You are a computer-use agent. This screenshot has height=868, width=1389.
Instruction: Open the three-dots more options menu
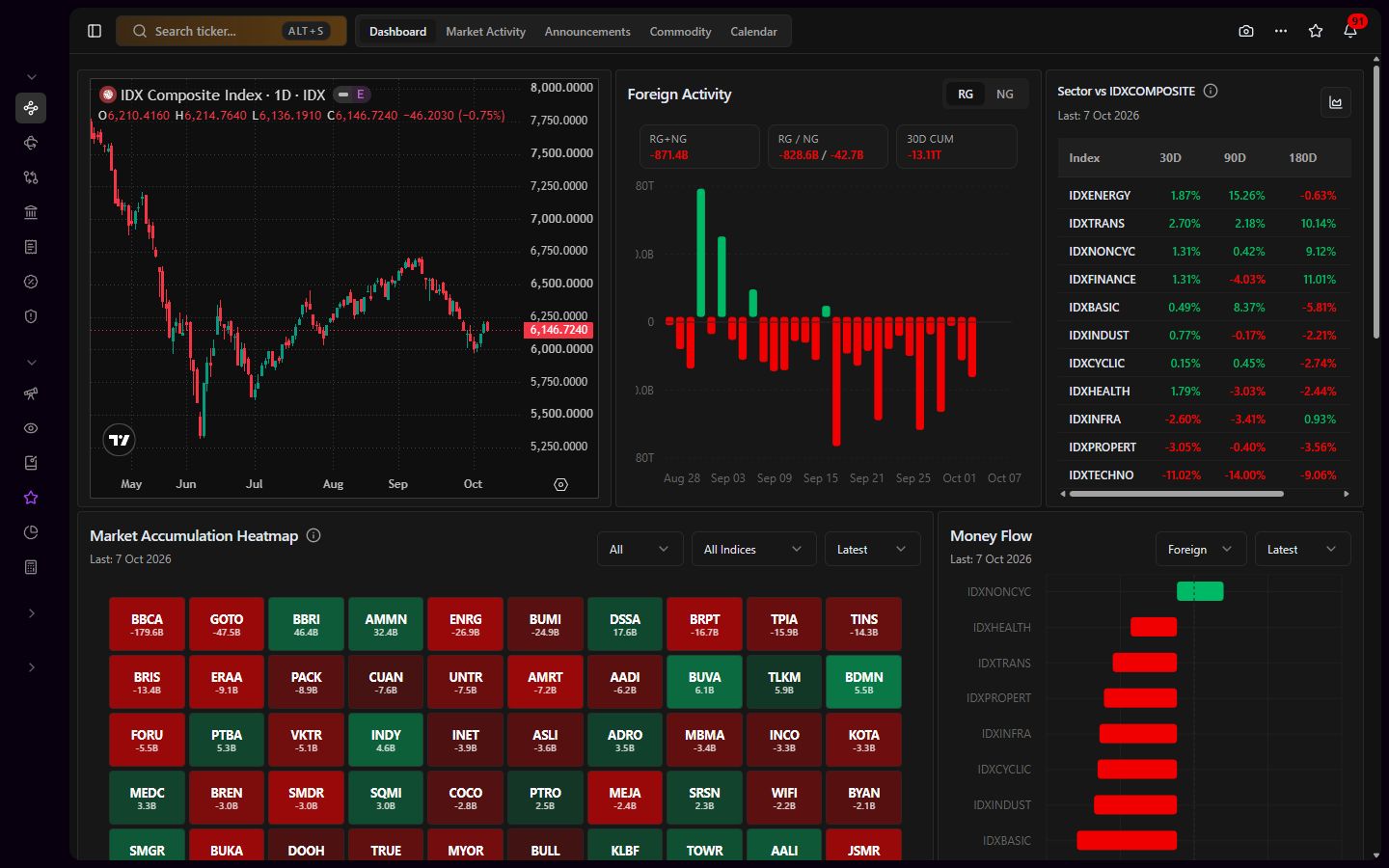click(1281, 31)
